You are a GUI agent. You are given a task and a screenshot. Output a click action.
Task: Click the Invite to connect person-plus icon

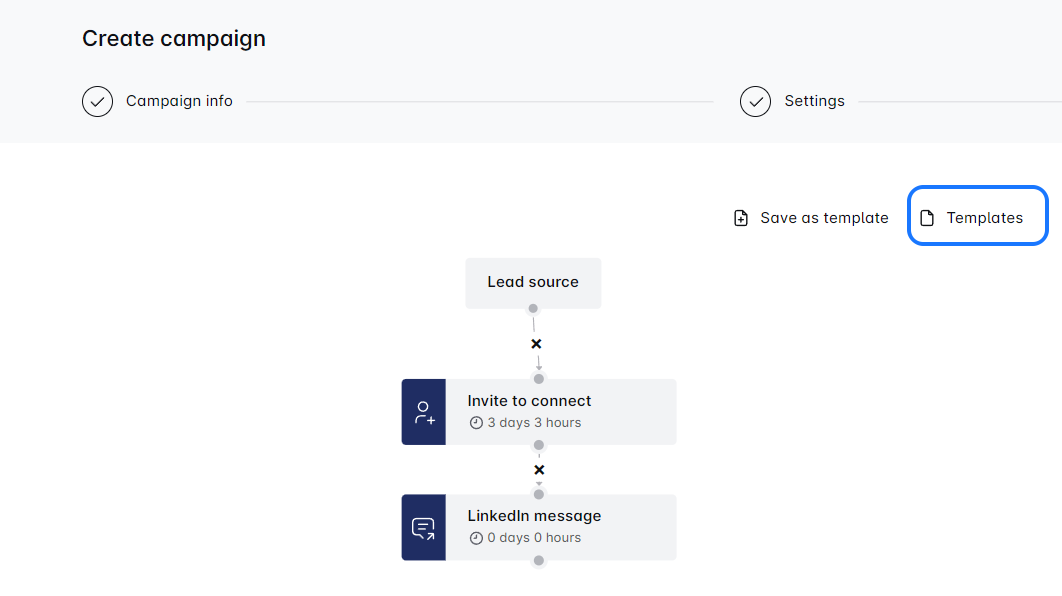424,412
